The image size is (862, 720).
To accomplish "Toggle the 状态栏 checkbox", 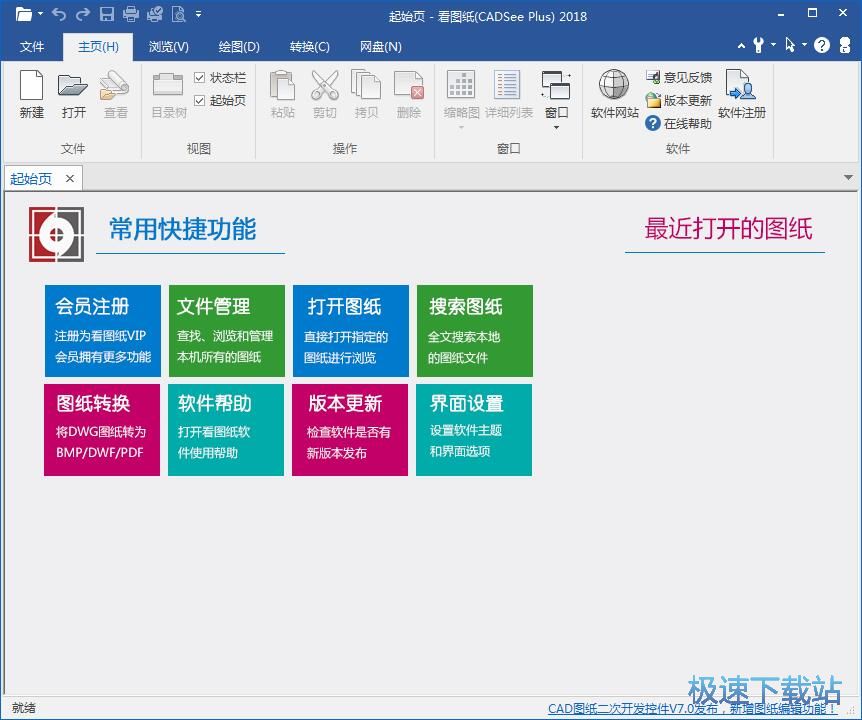I will [200, 77].
